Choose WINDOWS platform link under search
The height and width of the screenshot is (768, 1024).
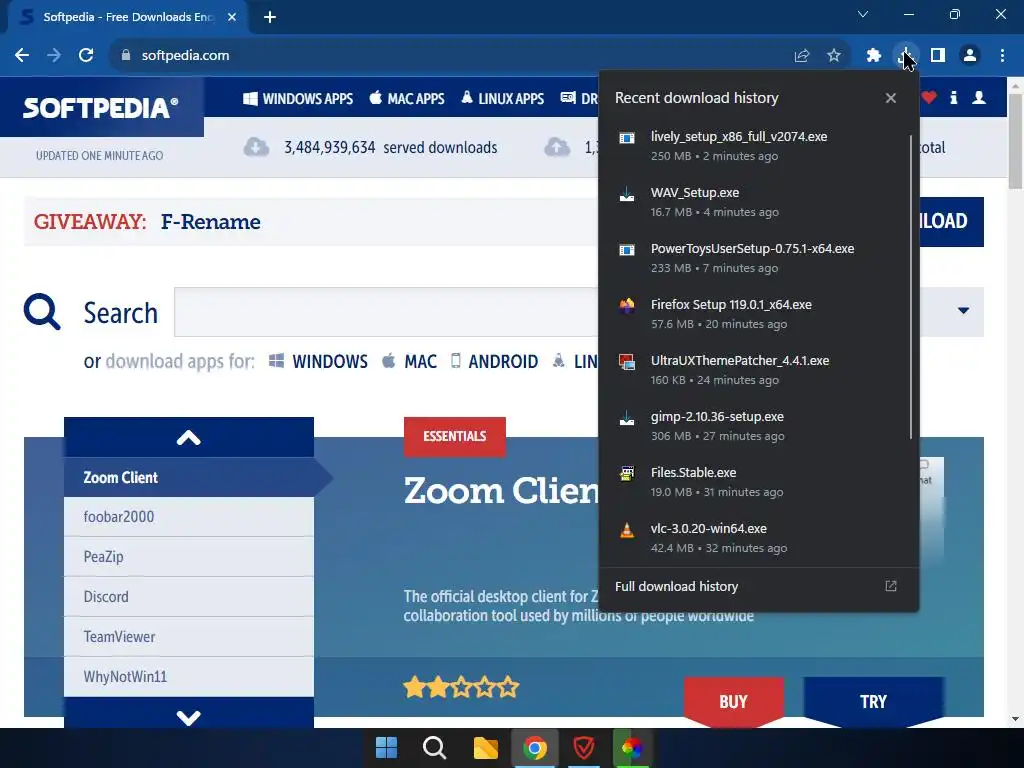click(318, 361)
